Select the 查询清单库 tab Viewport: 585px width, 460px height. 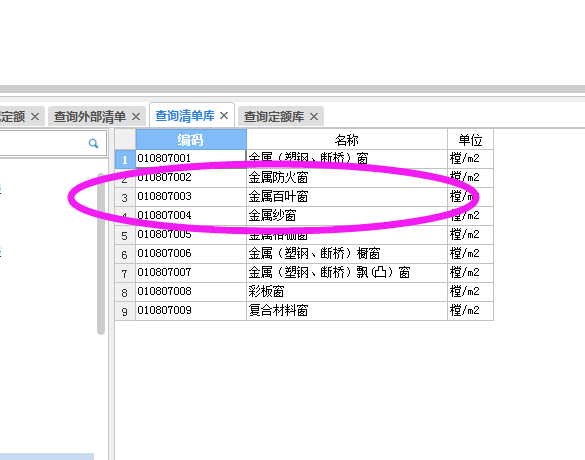point(185,116)
